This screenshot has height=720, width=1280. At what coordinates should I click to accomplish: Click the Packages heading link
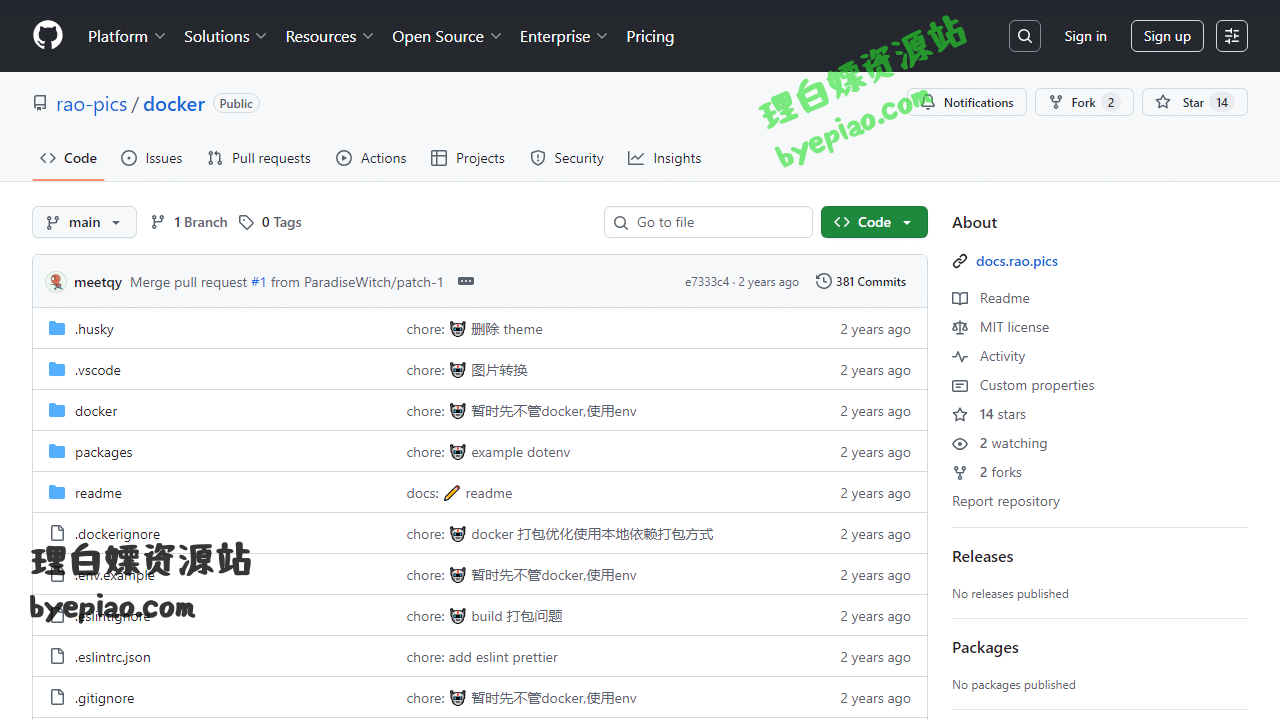(x=985, y=647)
